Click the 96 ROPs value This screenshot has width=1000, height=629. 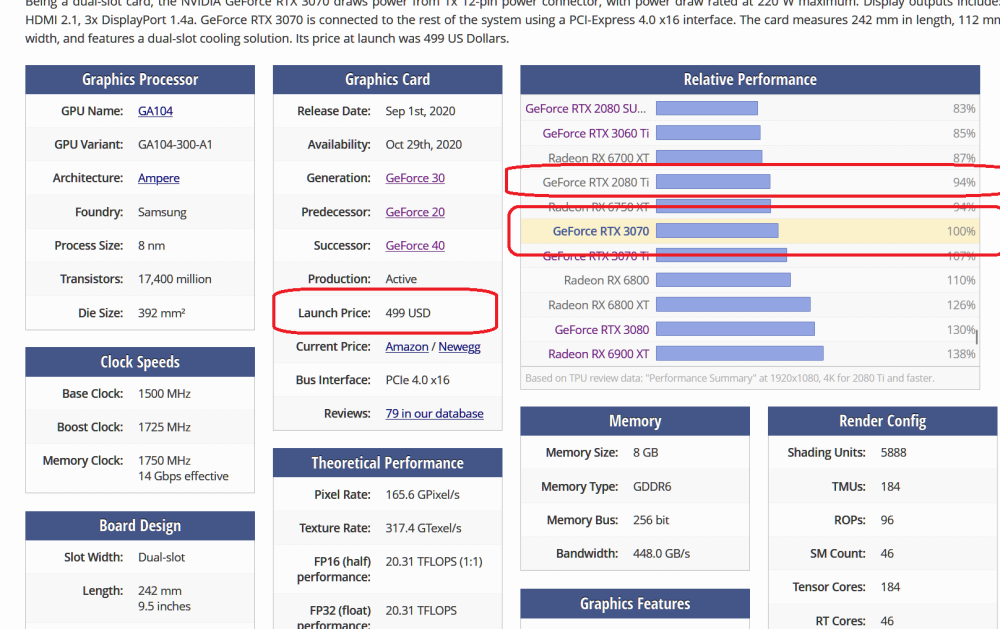[x=886, y=520]
